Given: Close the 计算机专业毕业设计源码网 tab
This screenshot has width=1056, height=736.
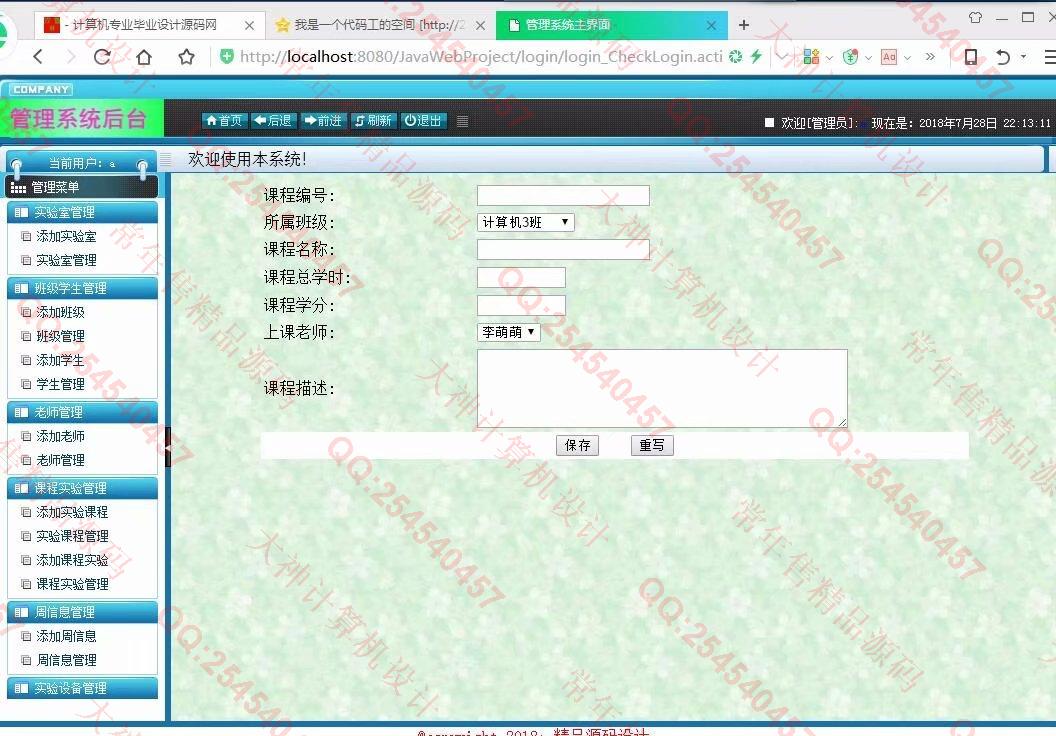Looking at the screenshot, I should (249, 26).
